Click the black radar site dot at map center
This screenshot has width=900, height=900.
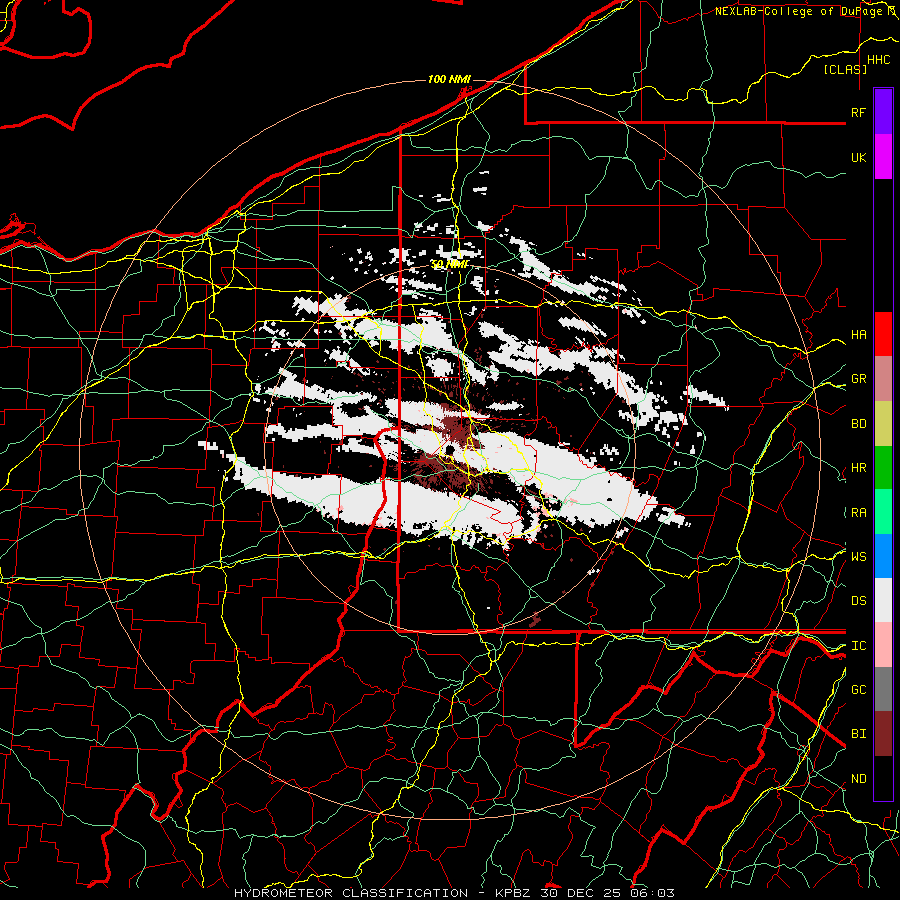click(x=451, y=450)
